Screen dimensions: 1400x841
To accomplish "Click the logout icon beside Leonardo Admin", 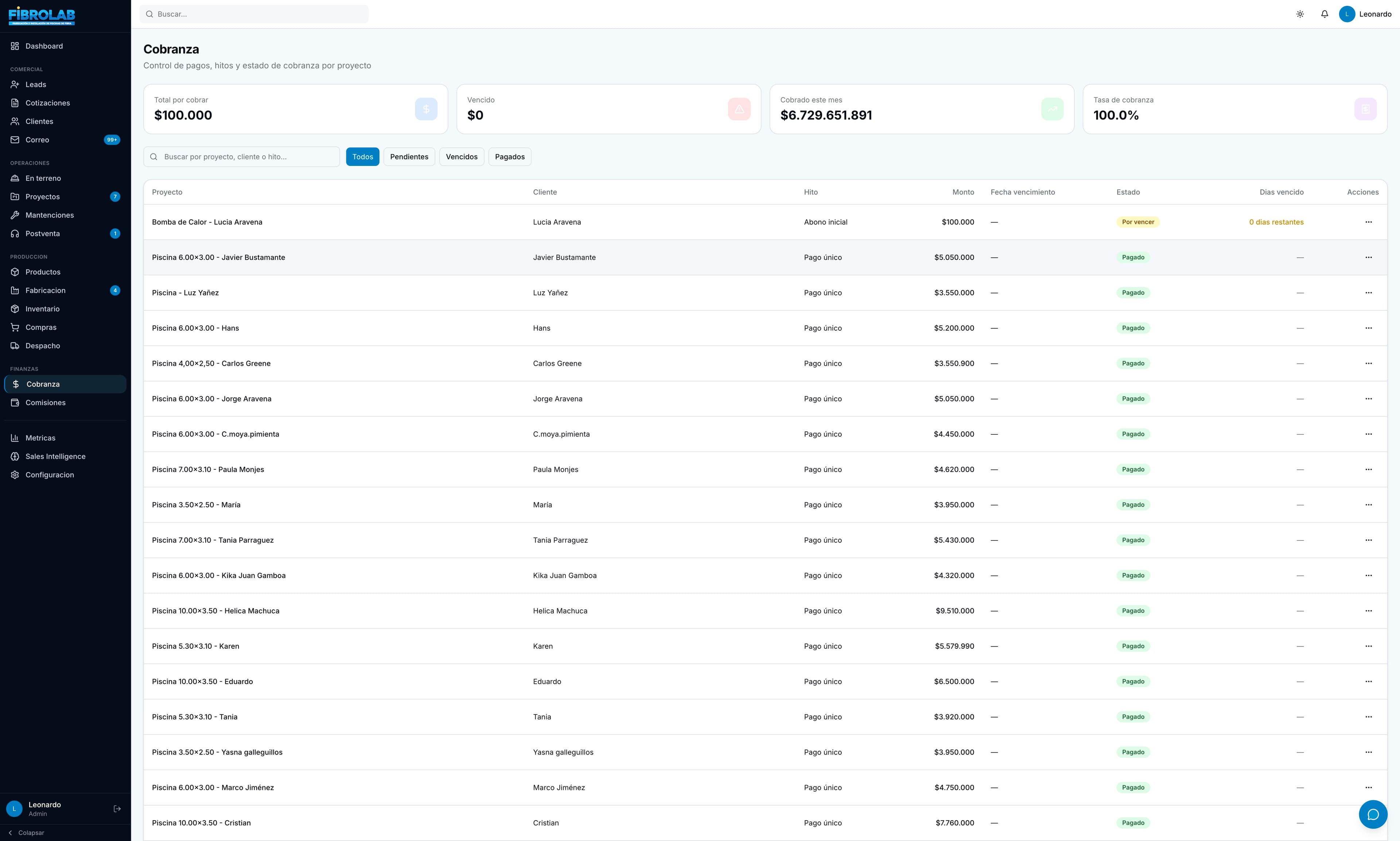I will tap(117, 809).
